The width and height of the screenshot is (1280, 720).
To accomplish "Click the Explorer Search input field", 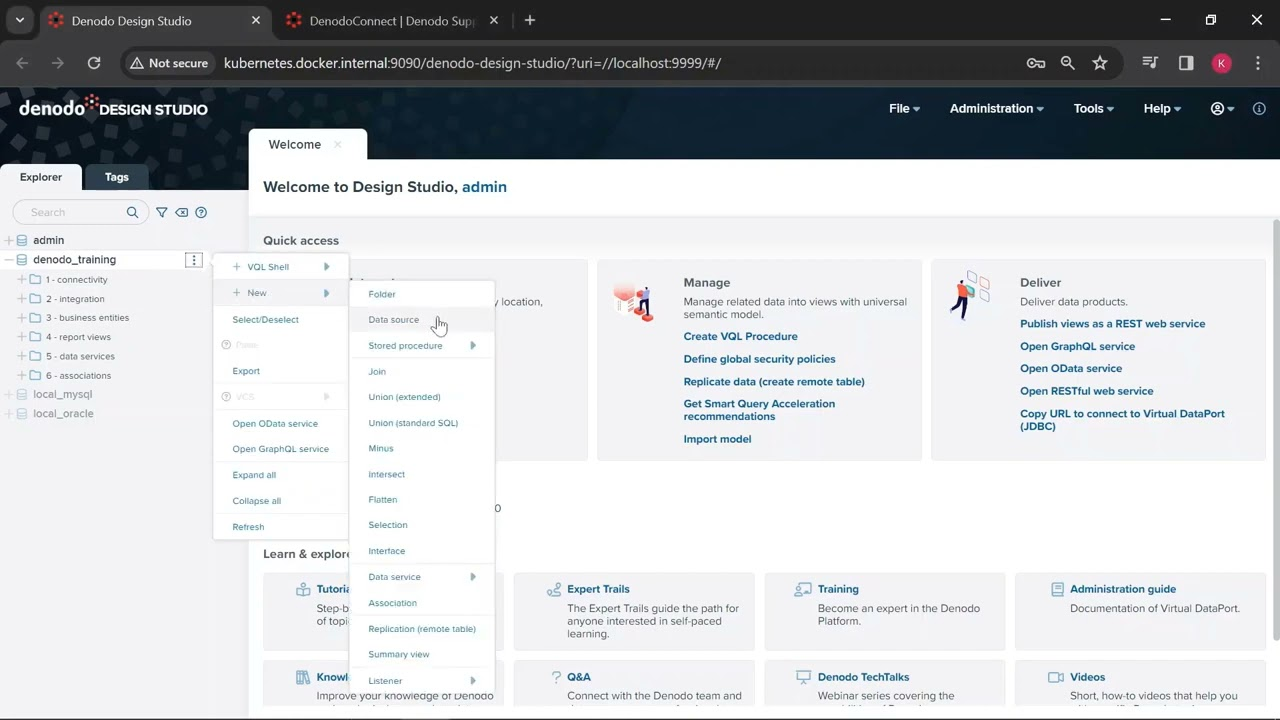I will coord(76,212).
